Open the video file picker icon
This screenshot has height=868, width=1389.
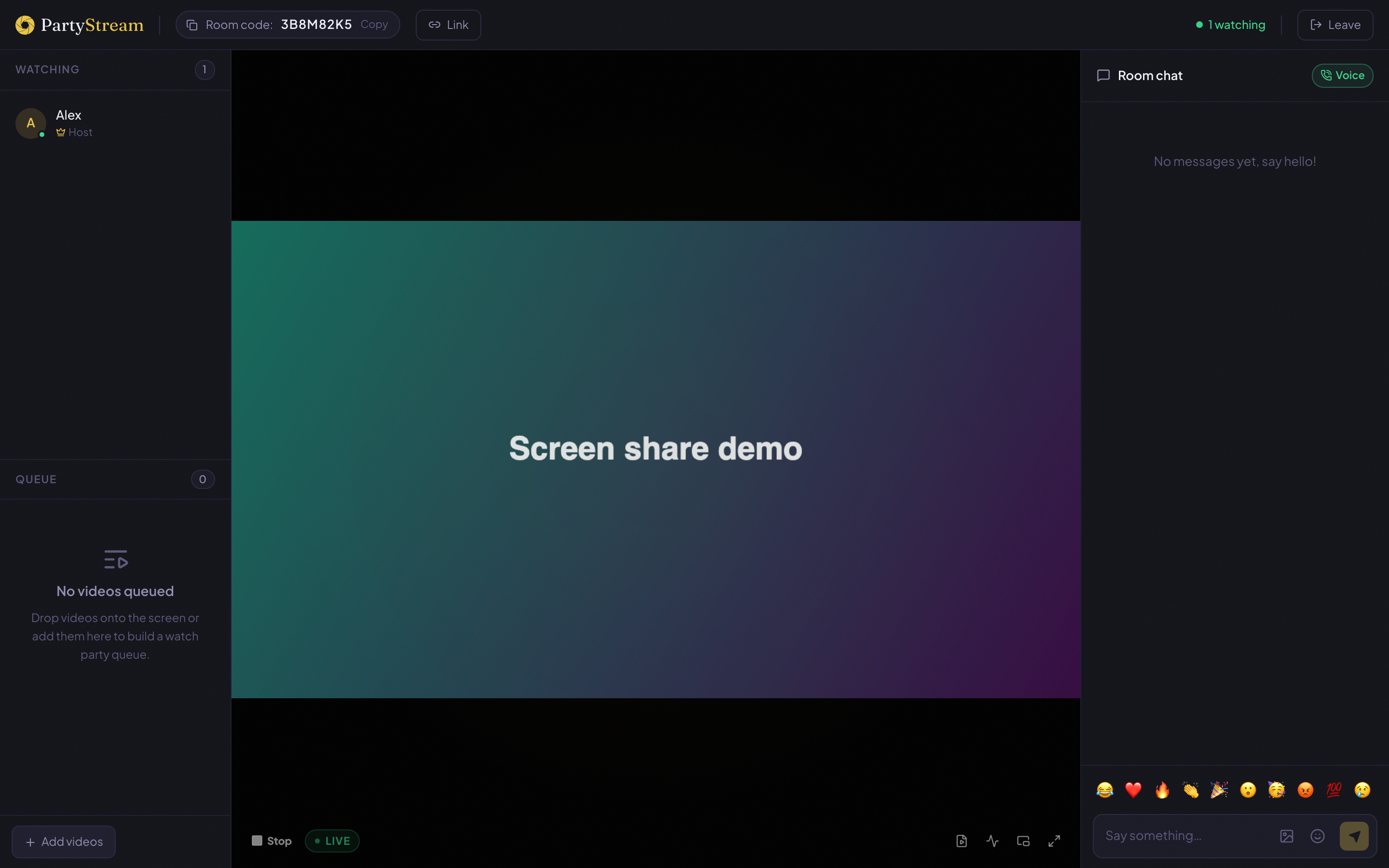pos(961,841)
